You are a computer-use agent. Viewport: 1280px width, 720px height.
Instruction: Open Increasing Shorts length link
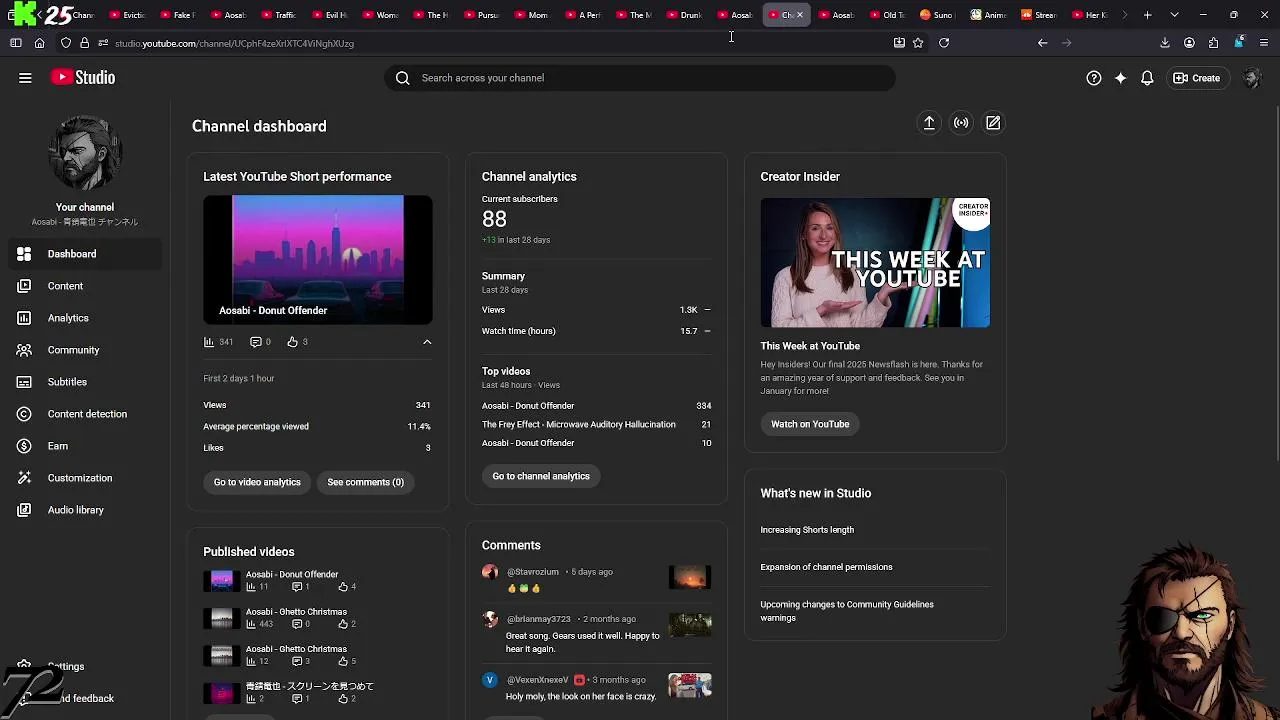coord(807,530)
